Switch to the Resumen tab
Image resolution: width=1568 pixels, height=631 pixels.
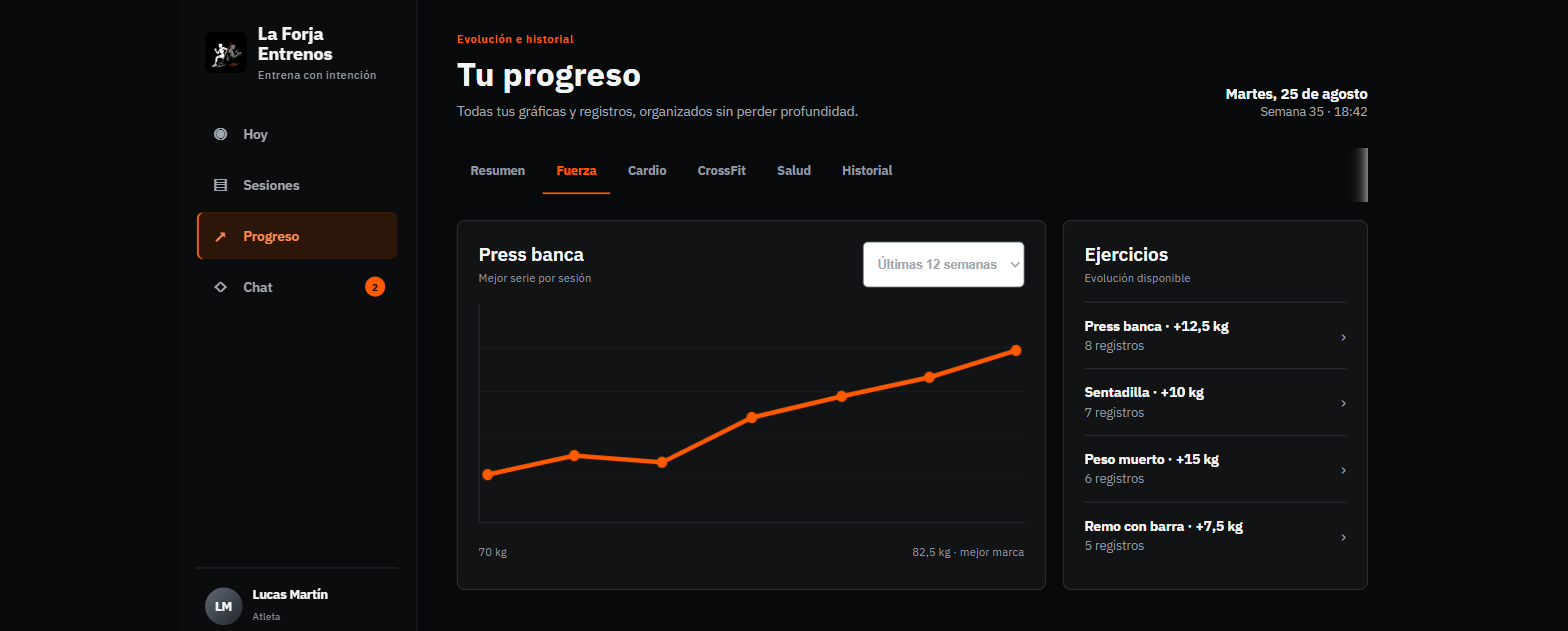point(498,171)
